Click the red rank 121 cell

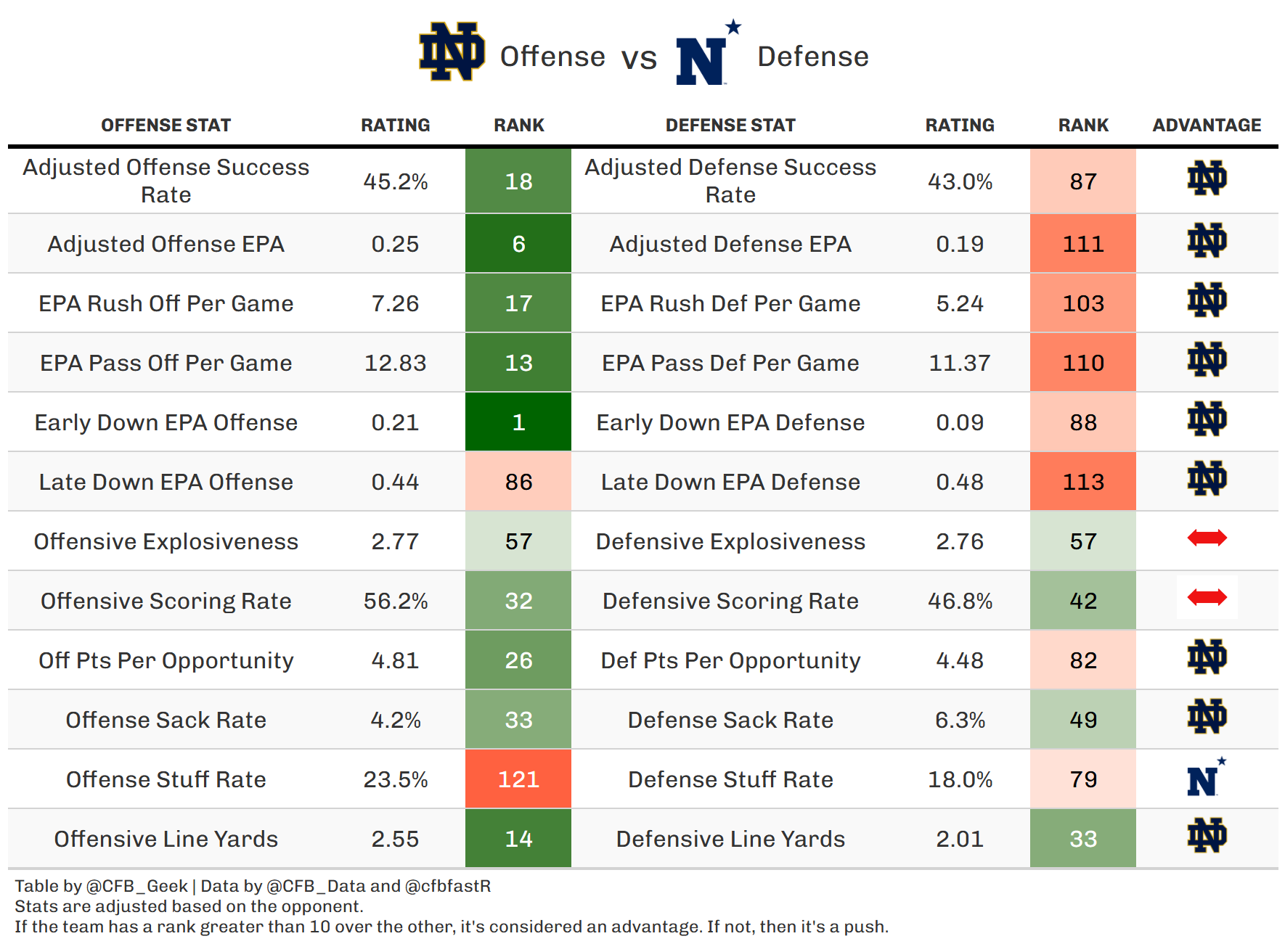click(x=518, y=779)
